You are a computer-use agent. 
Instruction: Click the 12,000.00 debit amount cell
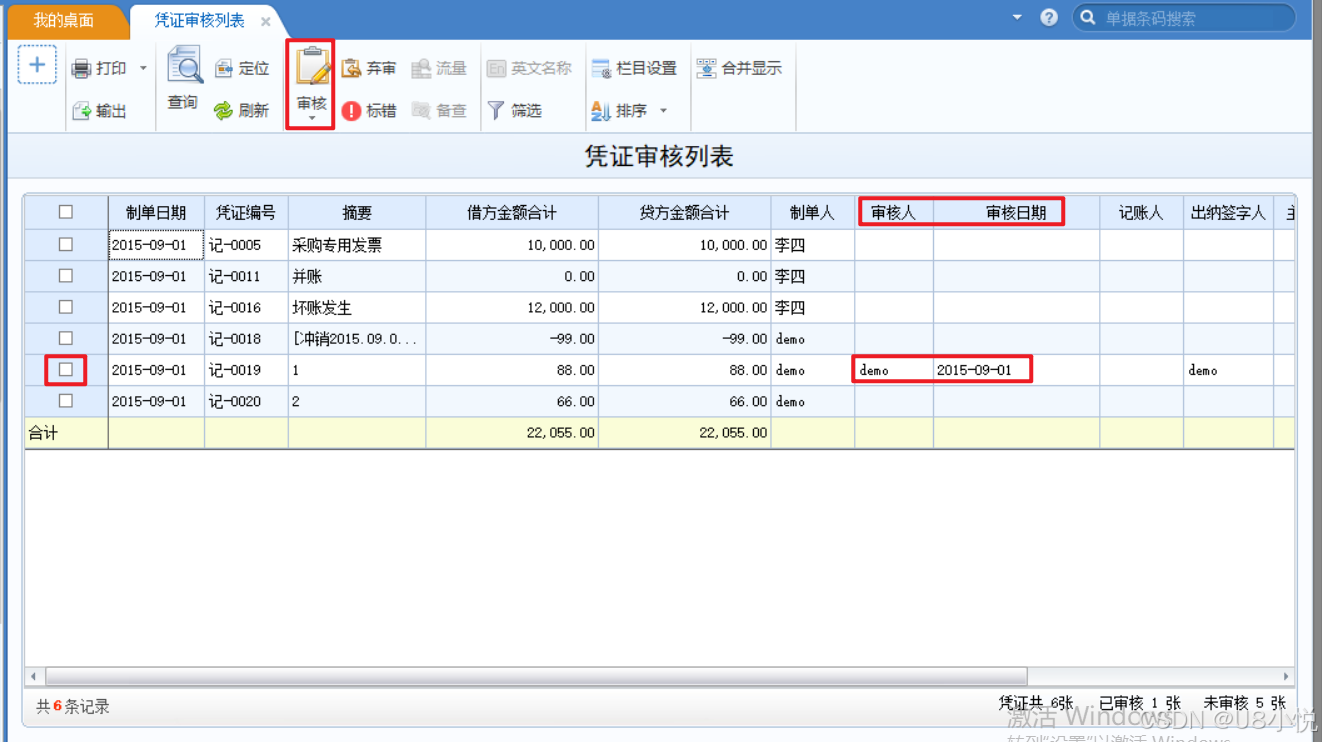(x=512, y=307)
